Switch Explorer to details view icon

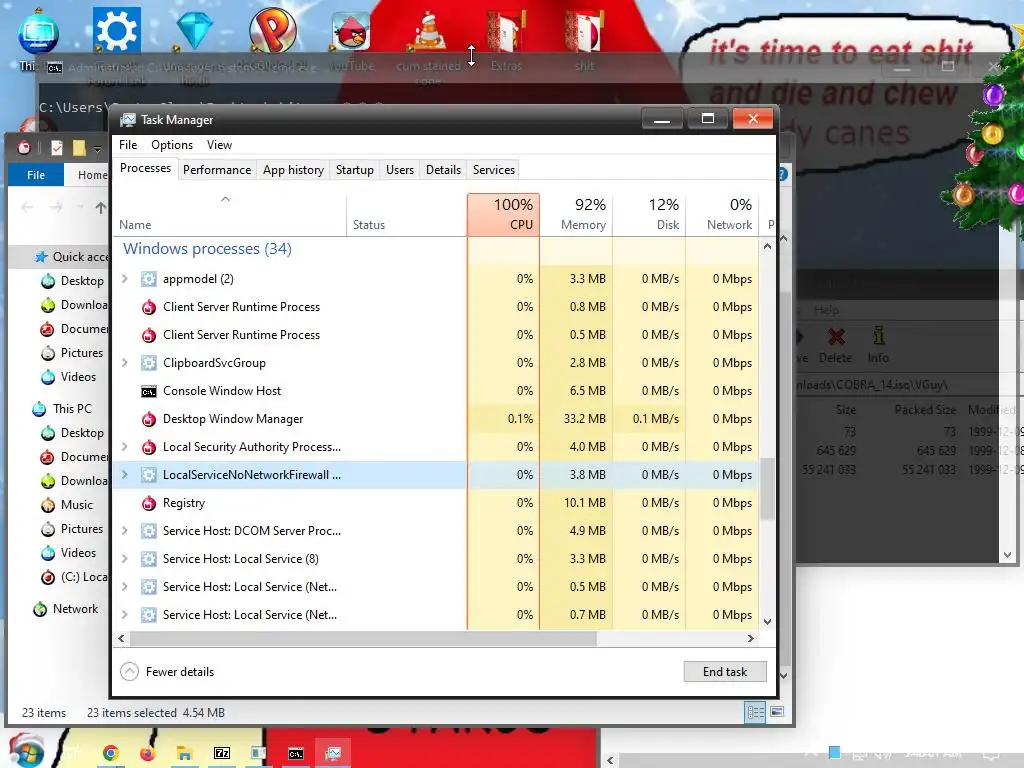(756, 712)
